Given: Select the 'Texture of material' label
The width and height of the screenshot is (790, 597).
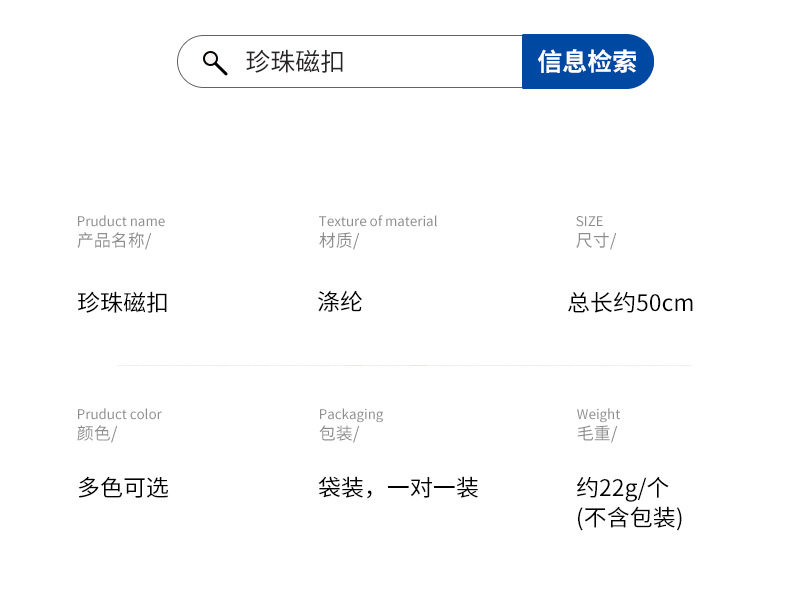Looking at the screenshot, I should [378, 221].
